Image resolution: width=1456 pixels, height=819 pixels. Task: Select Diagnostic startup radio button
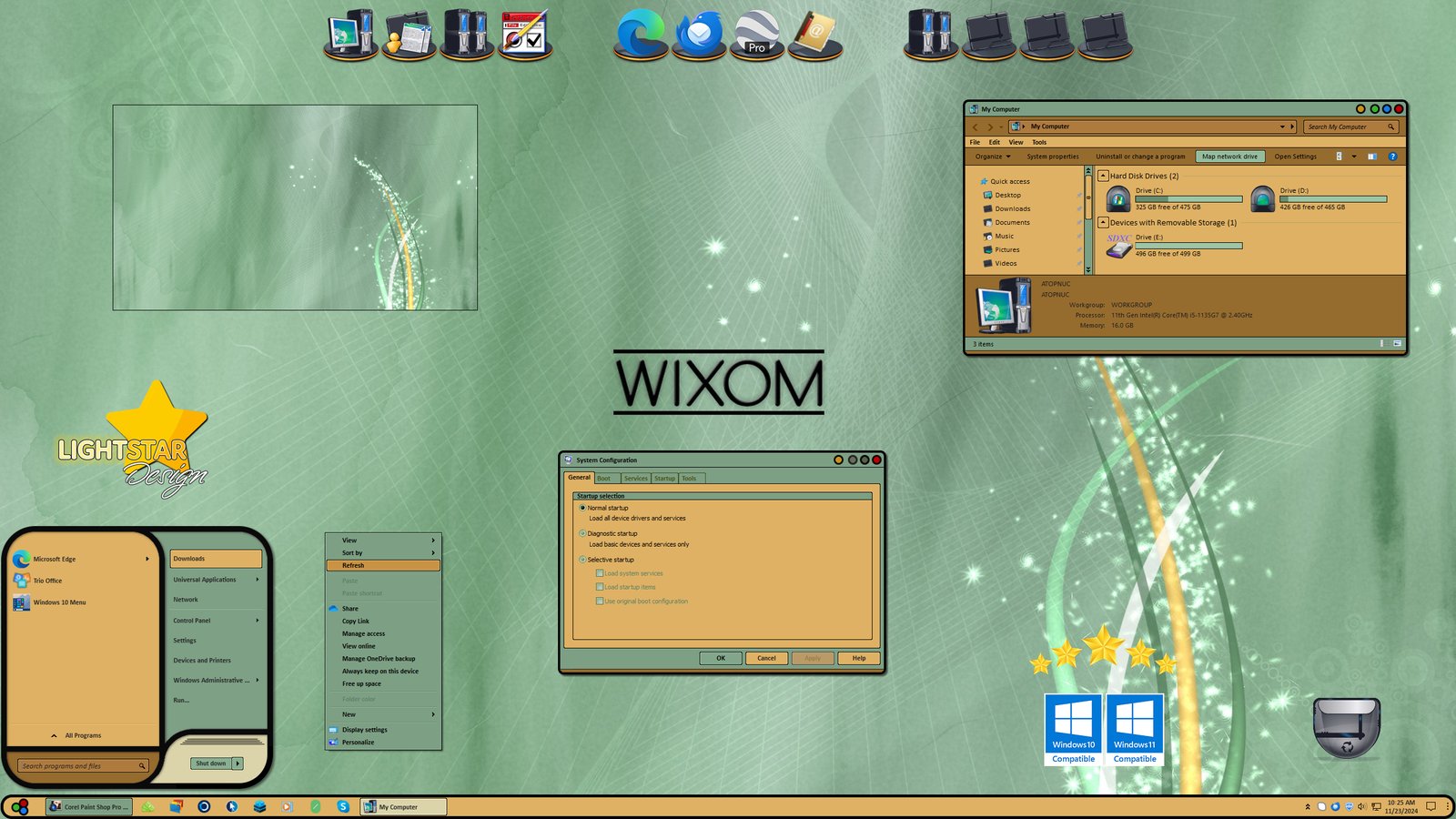582,533
